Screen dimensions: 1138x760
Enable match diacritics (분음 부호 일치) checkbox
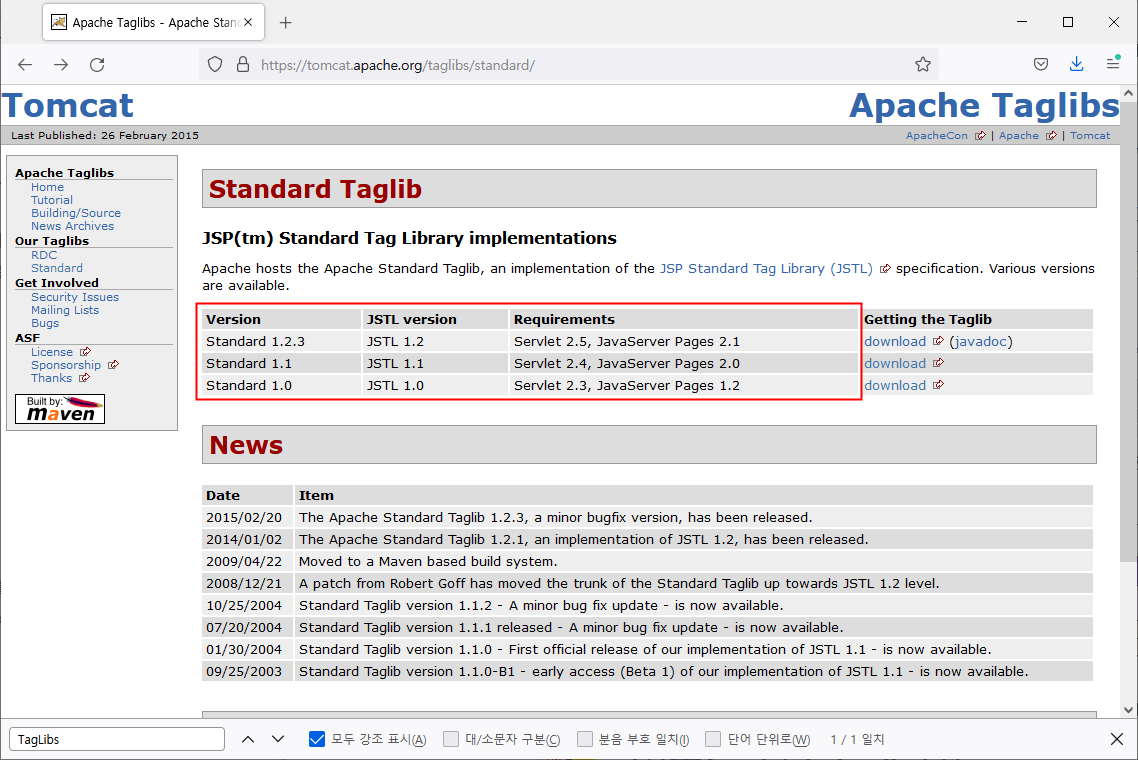coord(584,739)
